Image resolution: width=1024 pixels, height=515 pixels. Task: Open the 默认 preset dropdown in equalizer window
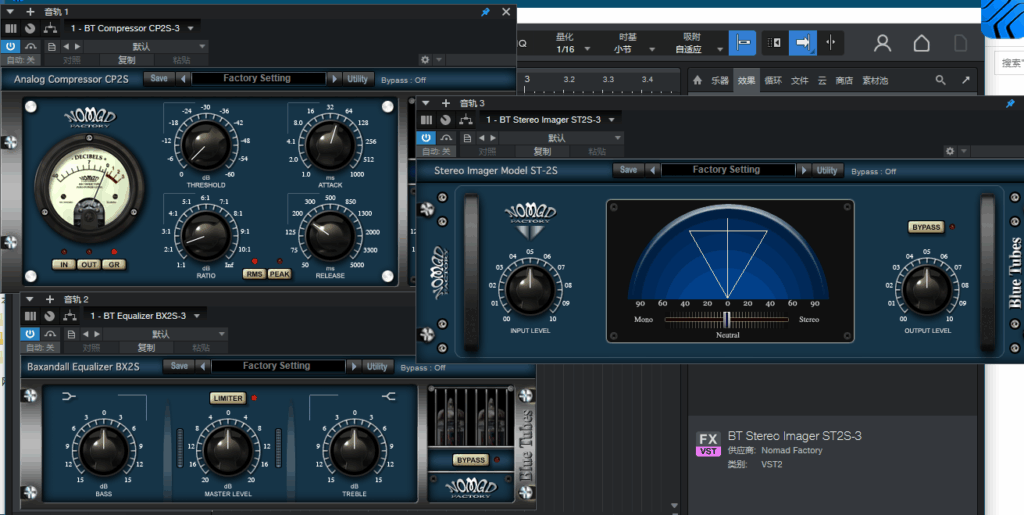click(165, 334)
